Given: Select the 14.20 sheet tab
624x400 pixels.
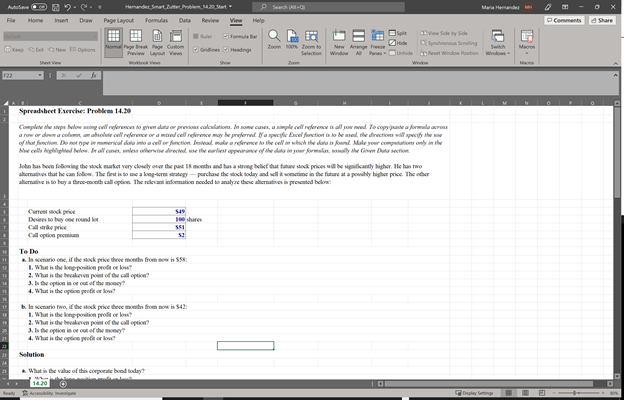Looking at the screenshot, I should pyautogui.click(x=39, y=383).
